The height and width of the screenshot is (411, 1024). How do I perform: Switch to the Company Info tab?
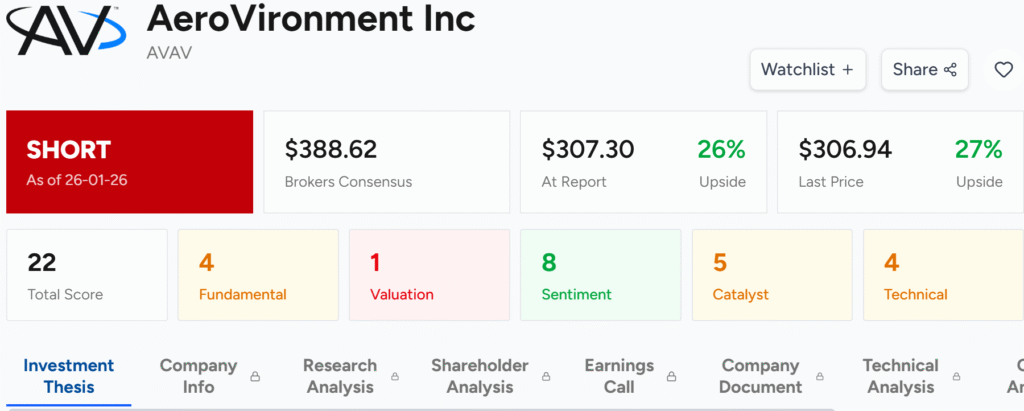pyautogui.click(x=198, y=376)
